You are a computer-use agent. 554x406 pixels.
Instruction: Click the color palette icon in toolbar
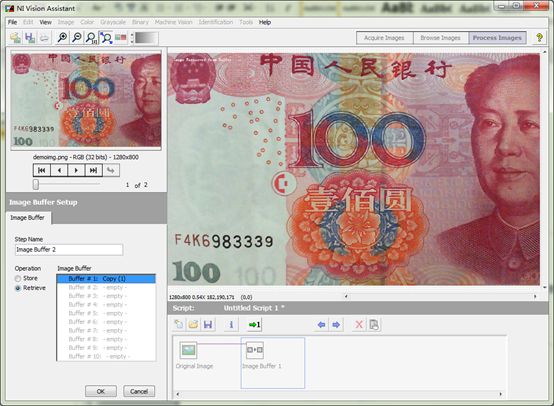click(x=120, y=37)
